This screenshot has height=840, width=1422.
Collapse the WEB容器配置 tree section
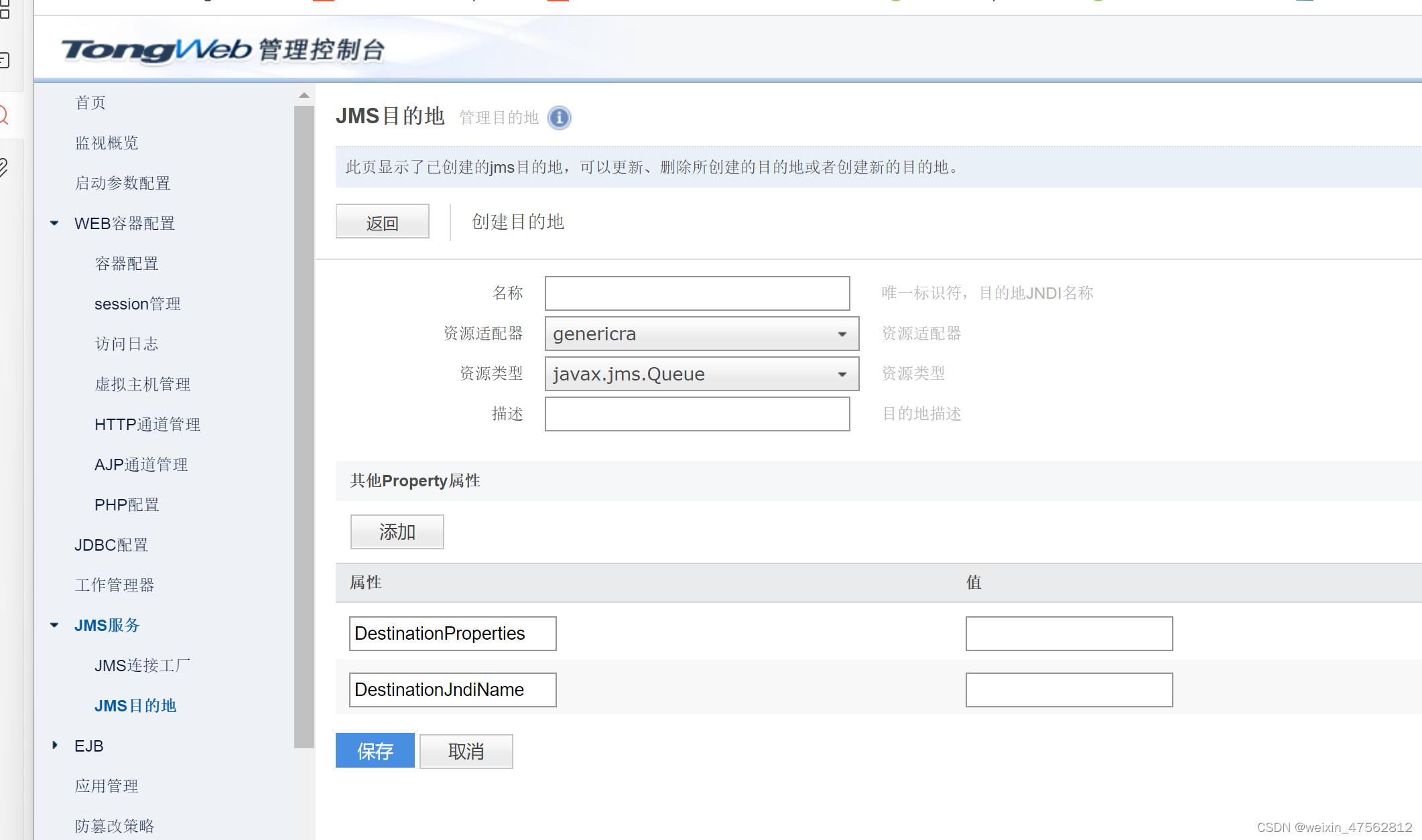click(x=54, y=223)
